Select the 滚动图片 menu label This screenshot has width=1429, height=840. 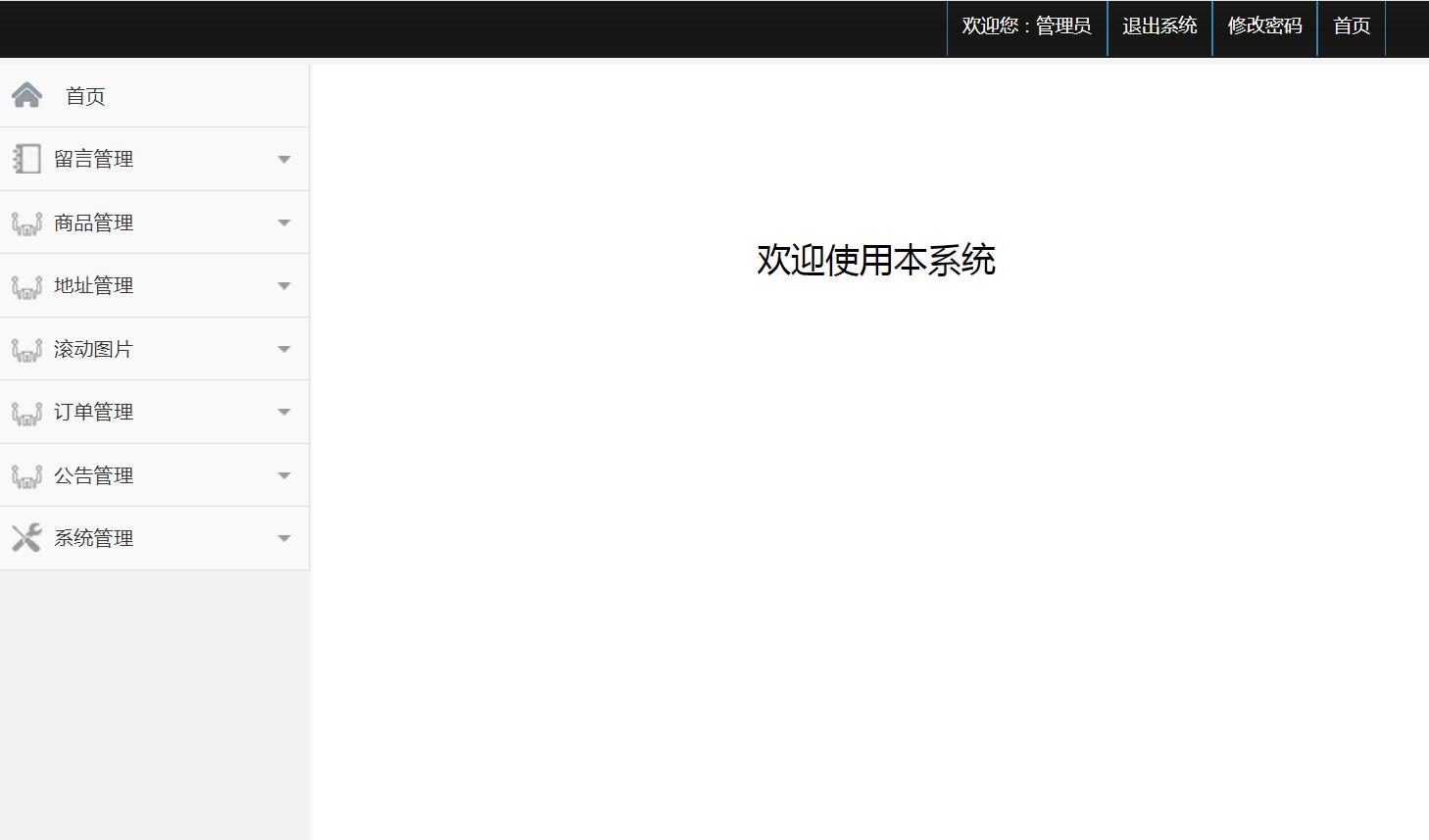93,349
